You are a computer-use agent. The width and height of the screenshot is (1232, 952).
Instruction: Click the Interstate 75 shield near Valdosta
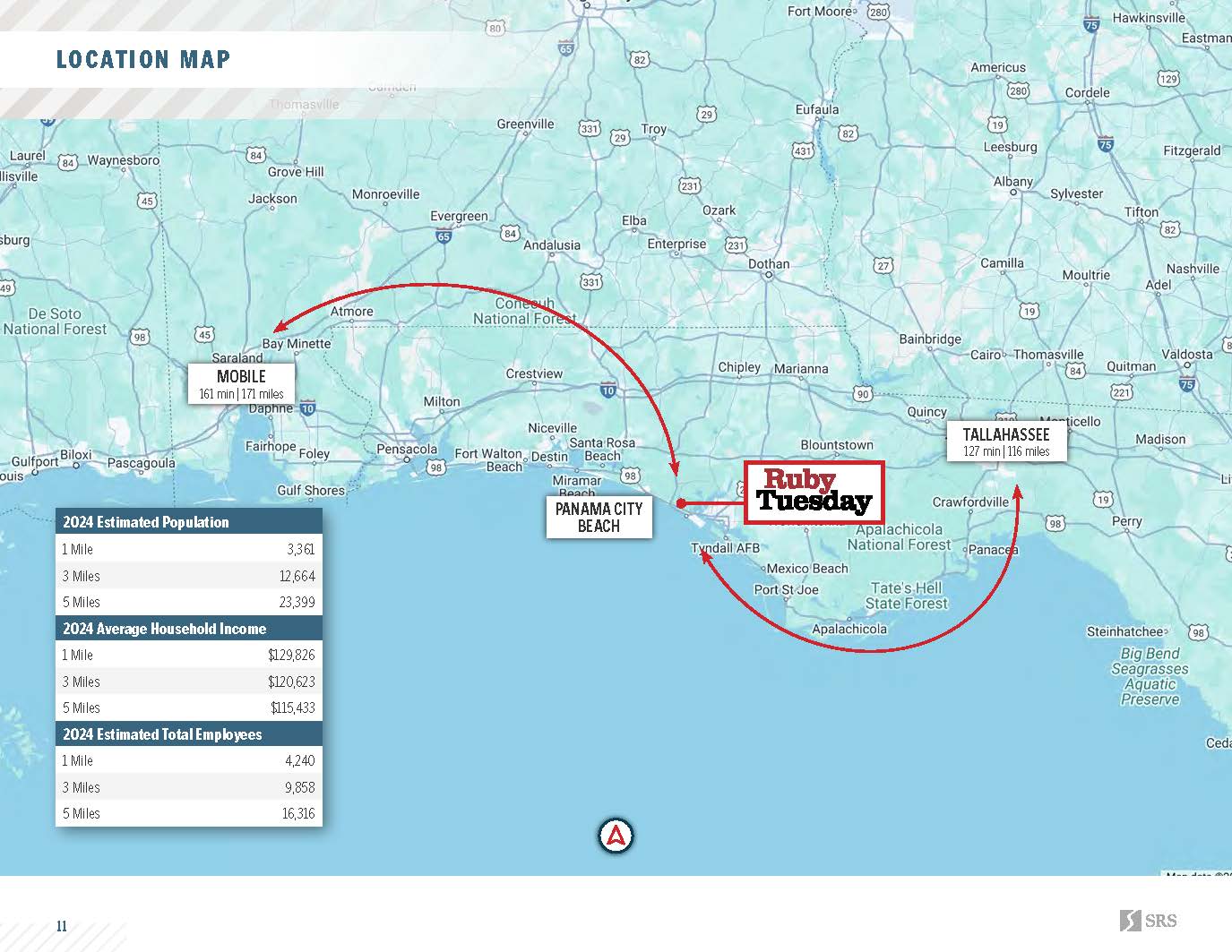tap(1187, 384)
